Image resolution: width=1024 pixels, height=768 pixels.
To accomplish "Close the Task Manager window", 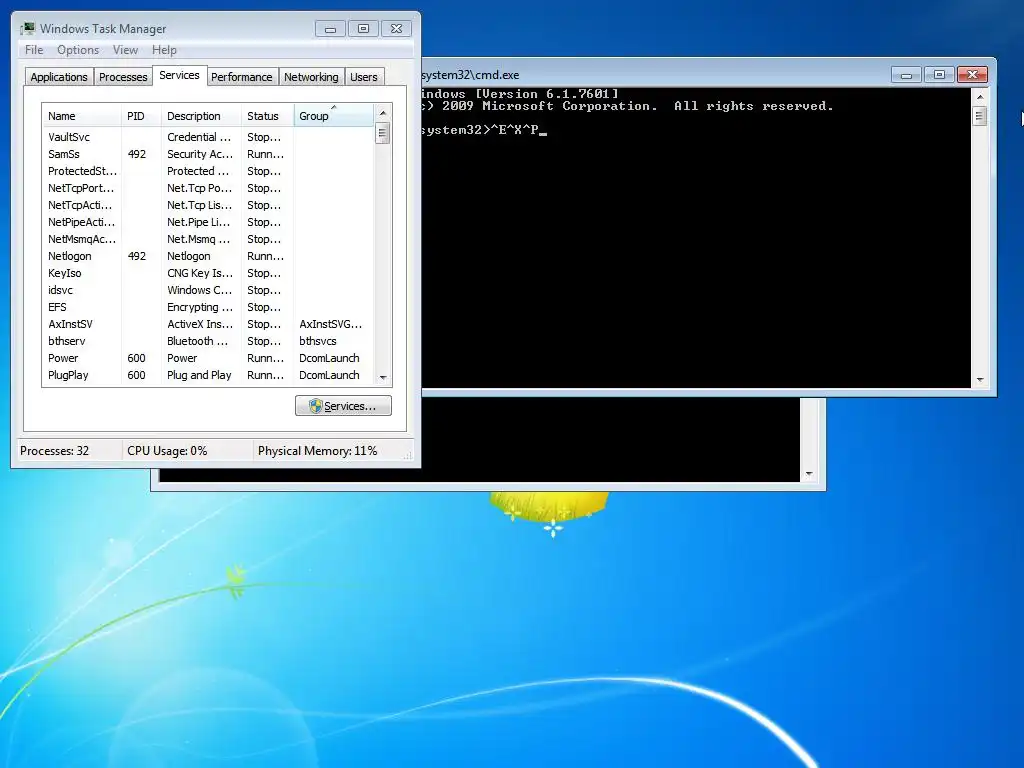I will (396, 29).
